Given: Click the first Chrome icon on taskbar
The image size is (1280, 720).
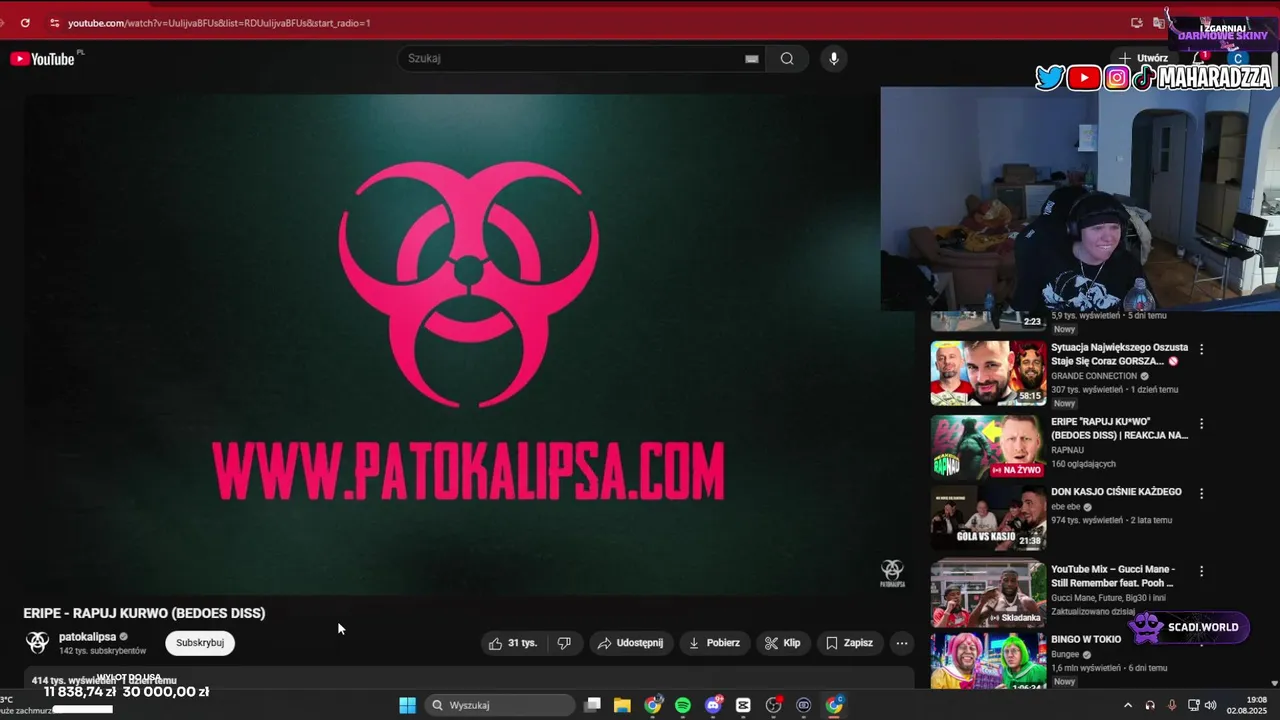Looking at the screenshot, I should pos(652,705).
